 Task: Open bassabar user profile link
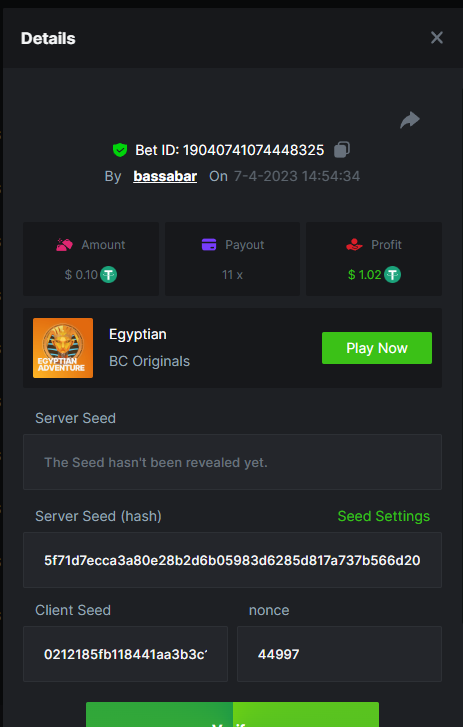(165, 176)
